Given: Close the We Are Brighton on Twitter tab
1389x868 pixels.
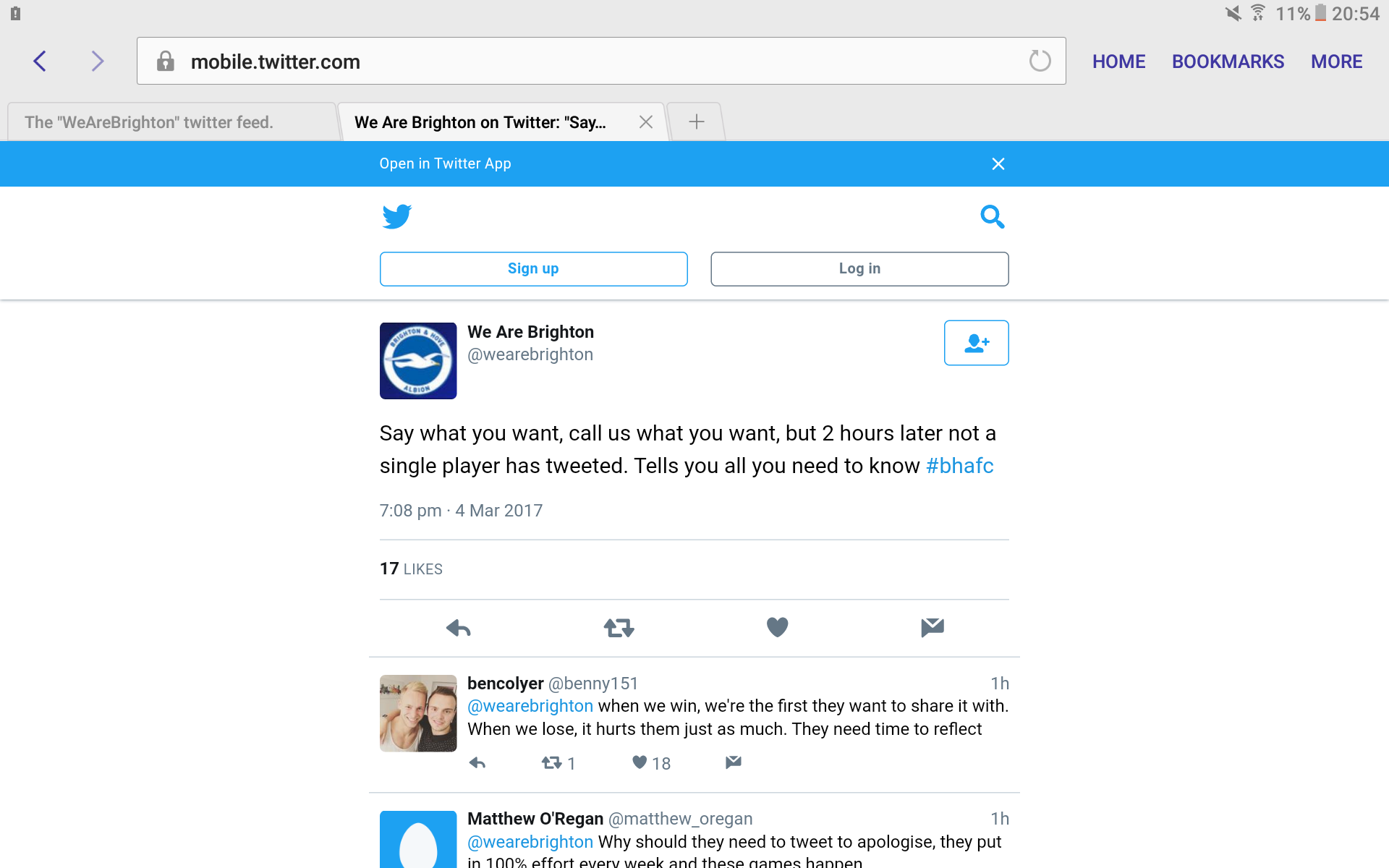Looking at the screenshot, I should (x=646, y=122).
